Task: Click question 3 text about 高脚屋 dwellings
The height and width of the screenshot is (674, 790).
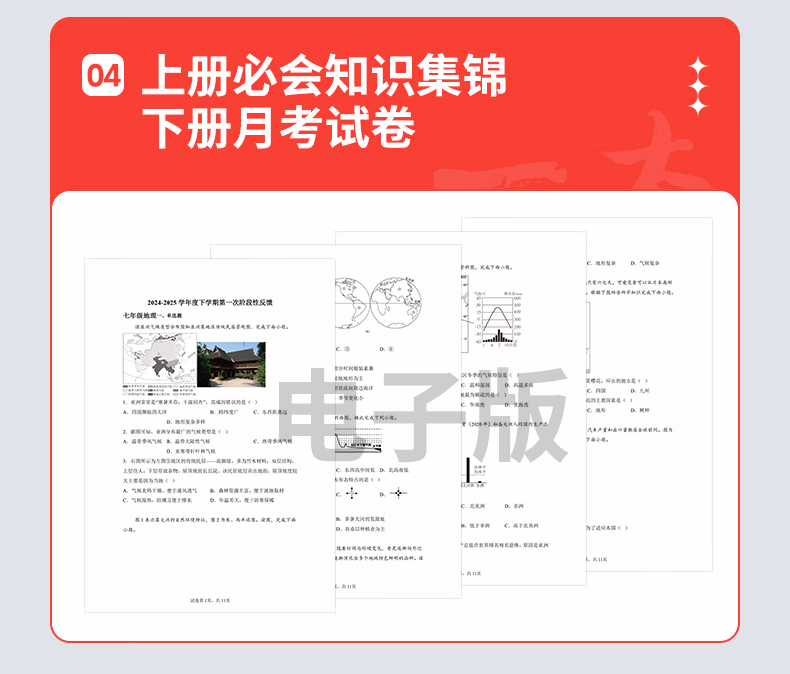Action: tap(210, 470)
